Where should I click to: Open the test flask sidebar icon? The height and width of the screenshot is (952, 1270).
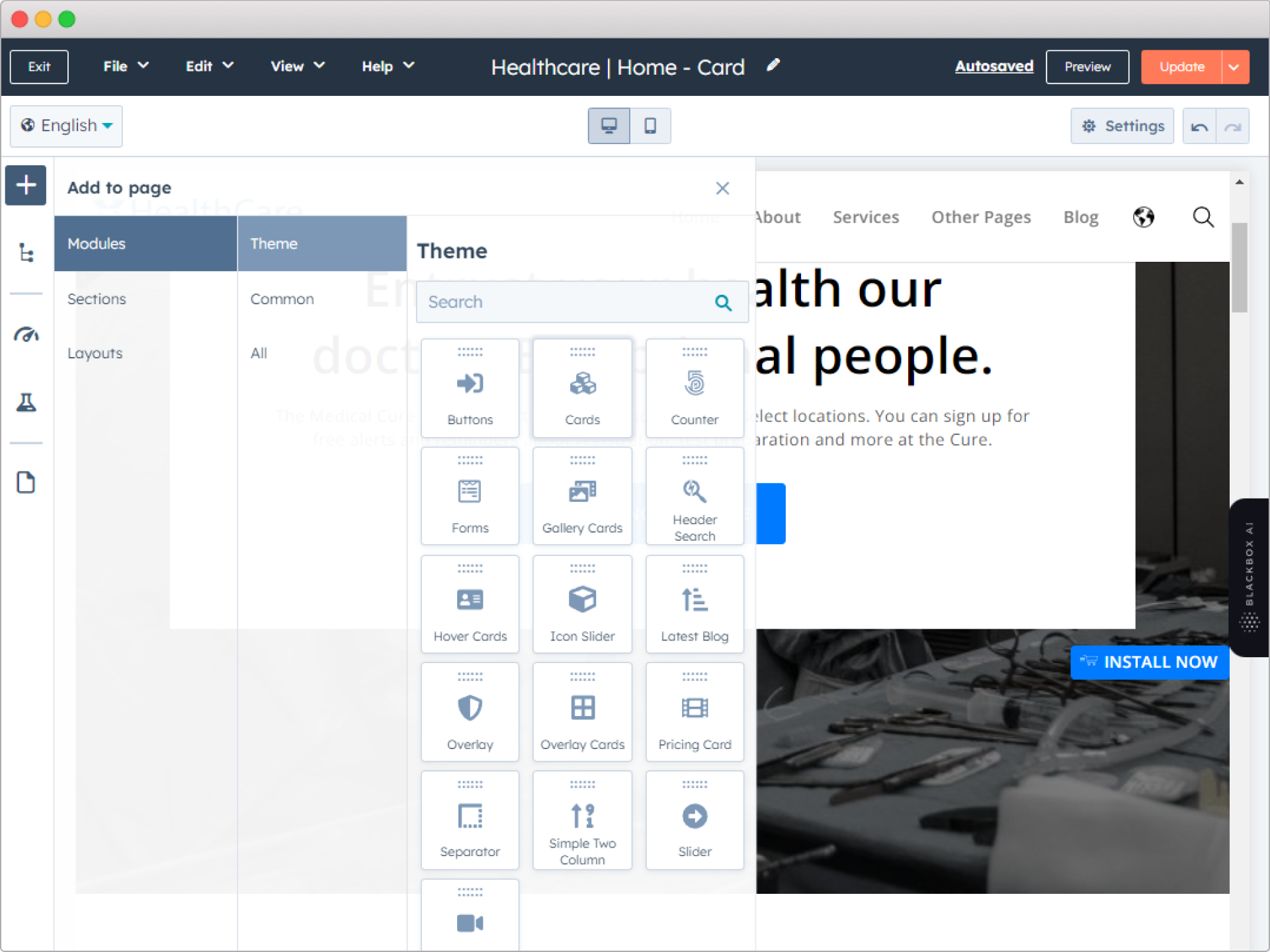click(26, 402)
